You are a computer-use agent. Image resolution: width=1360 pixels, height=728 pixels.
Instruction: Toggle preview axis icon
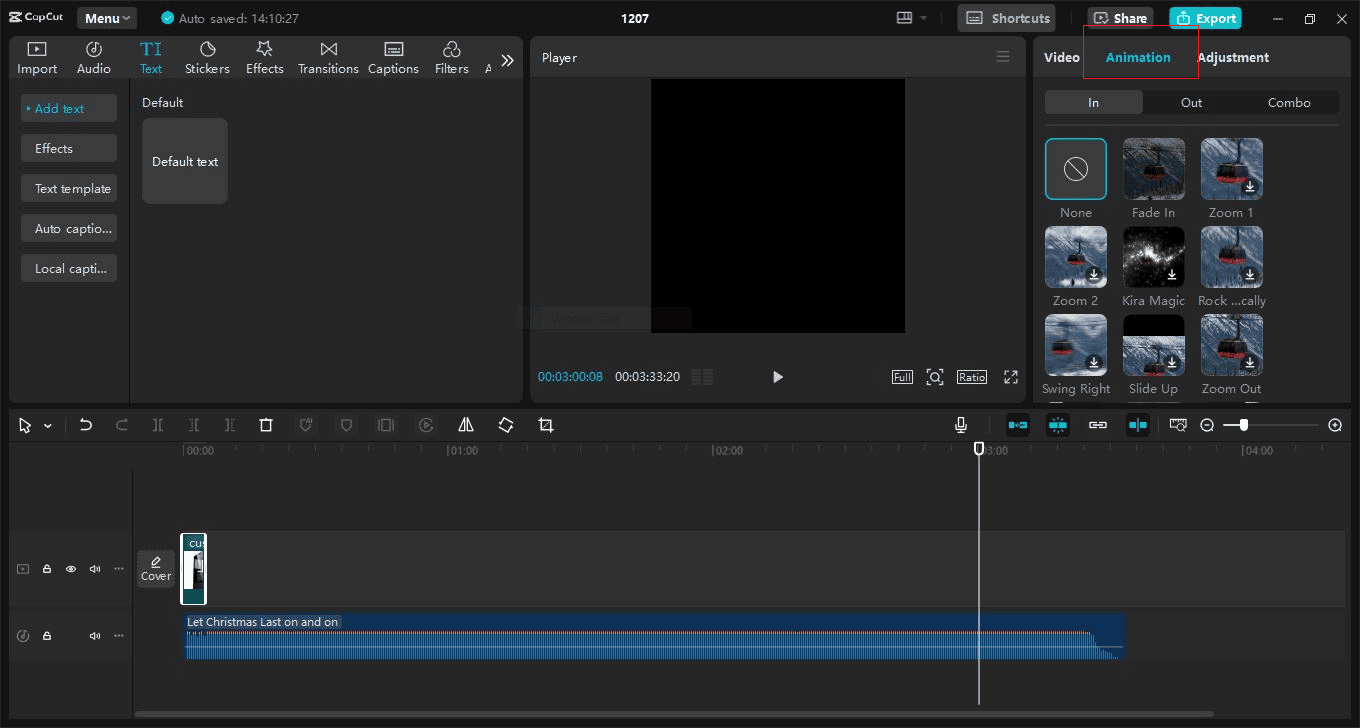[1138, 425]
